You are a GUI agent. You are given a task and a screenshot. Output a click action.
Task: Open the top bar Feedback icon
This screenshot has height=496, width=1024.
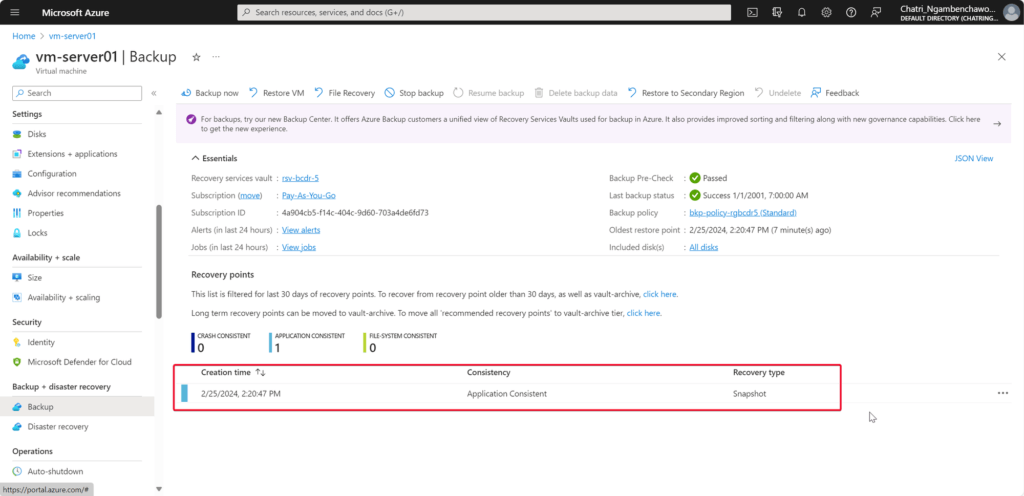tap(876, 12)
